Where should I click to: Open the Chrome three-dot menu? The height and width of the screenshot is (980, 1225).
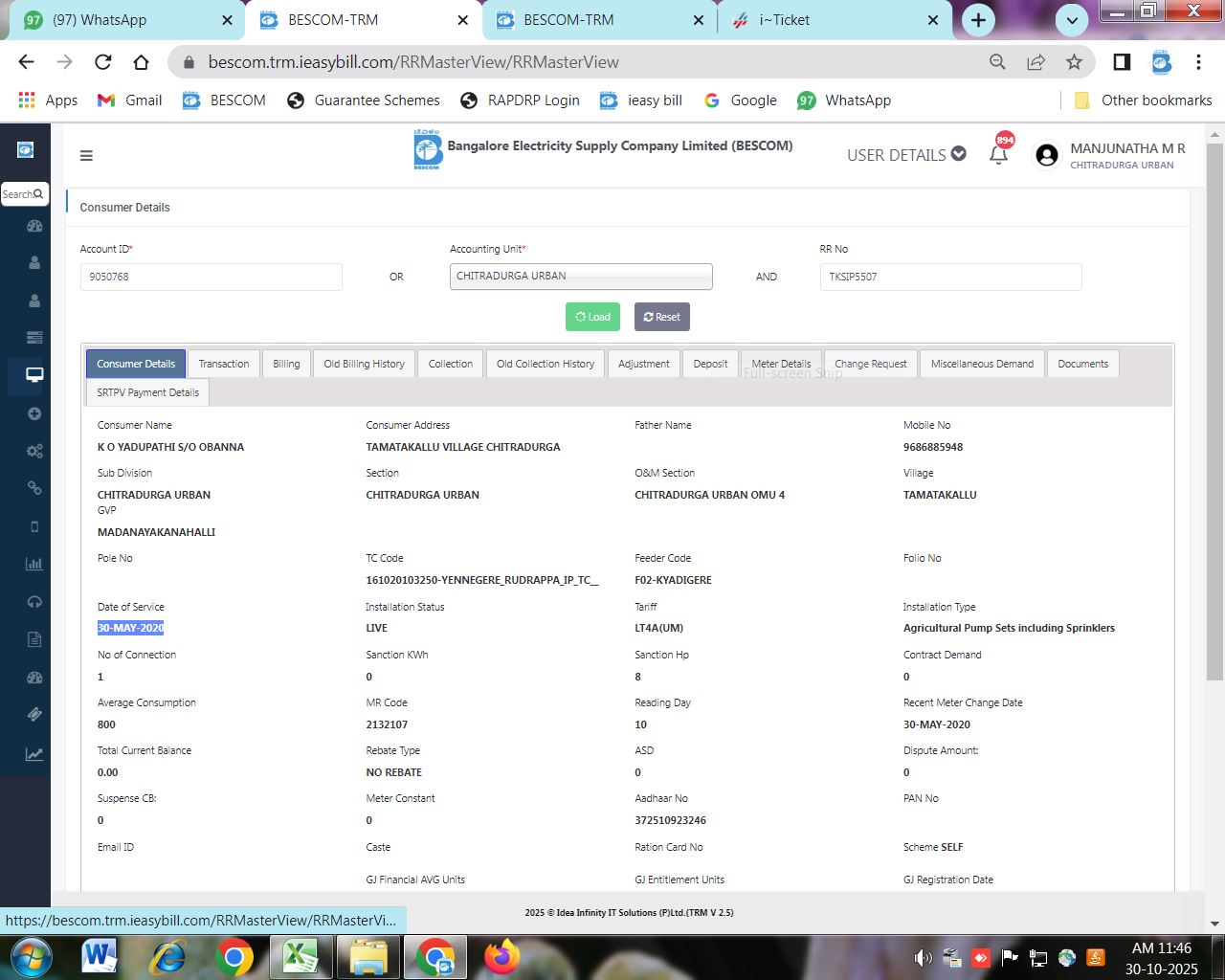pyautogui.click(x=1198, y=62)
